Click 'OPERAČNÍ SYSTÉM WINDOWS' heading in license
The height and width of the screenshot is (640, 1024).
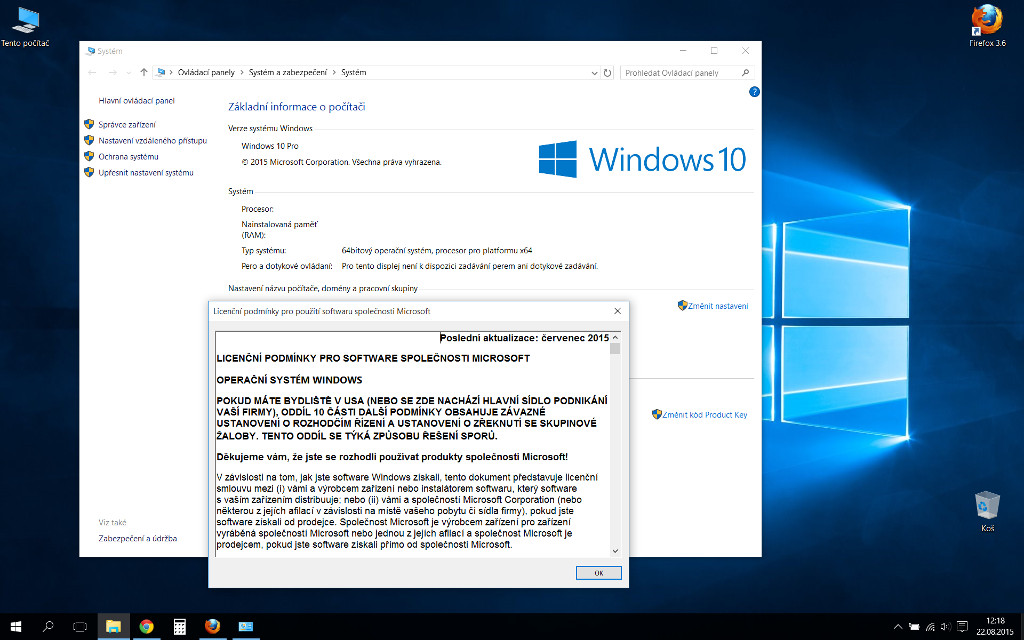[289, 379]
